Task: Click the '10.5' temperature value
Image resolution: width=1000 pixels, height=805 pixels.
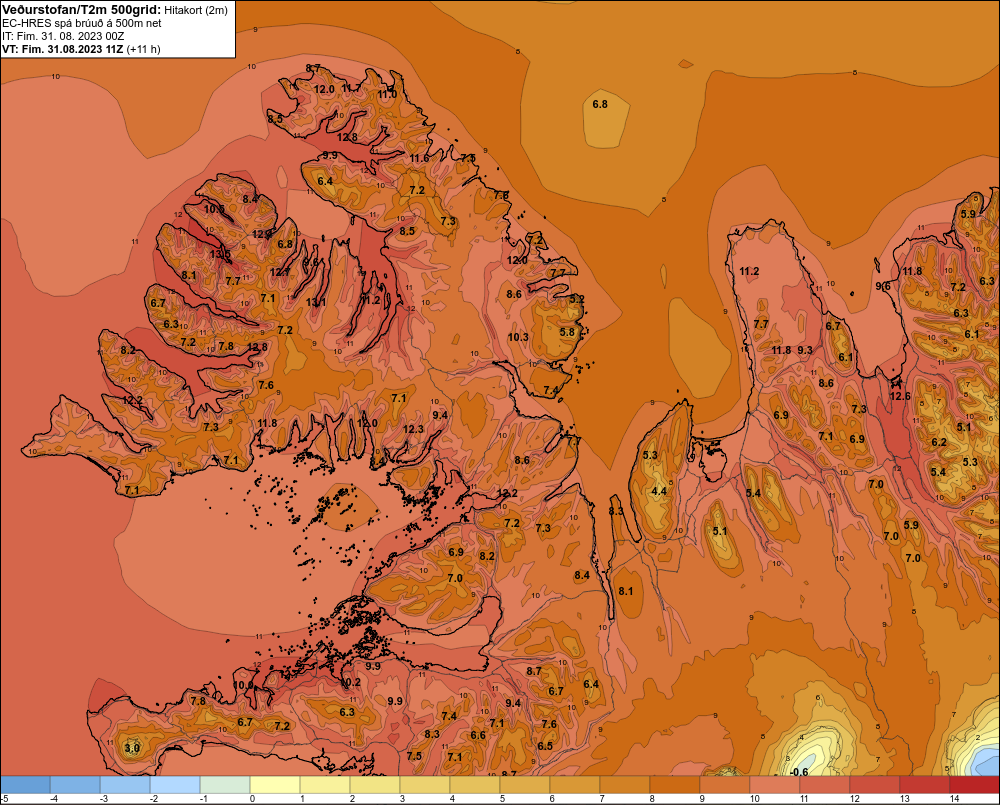Action: pyautogui.click(x=214, y=209)
